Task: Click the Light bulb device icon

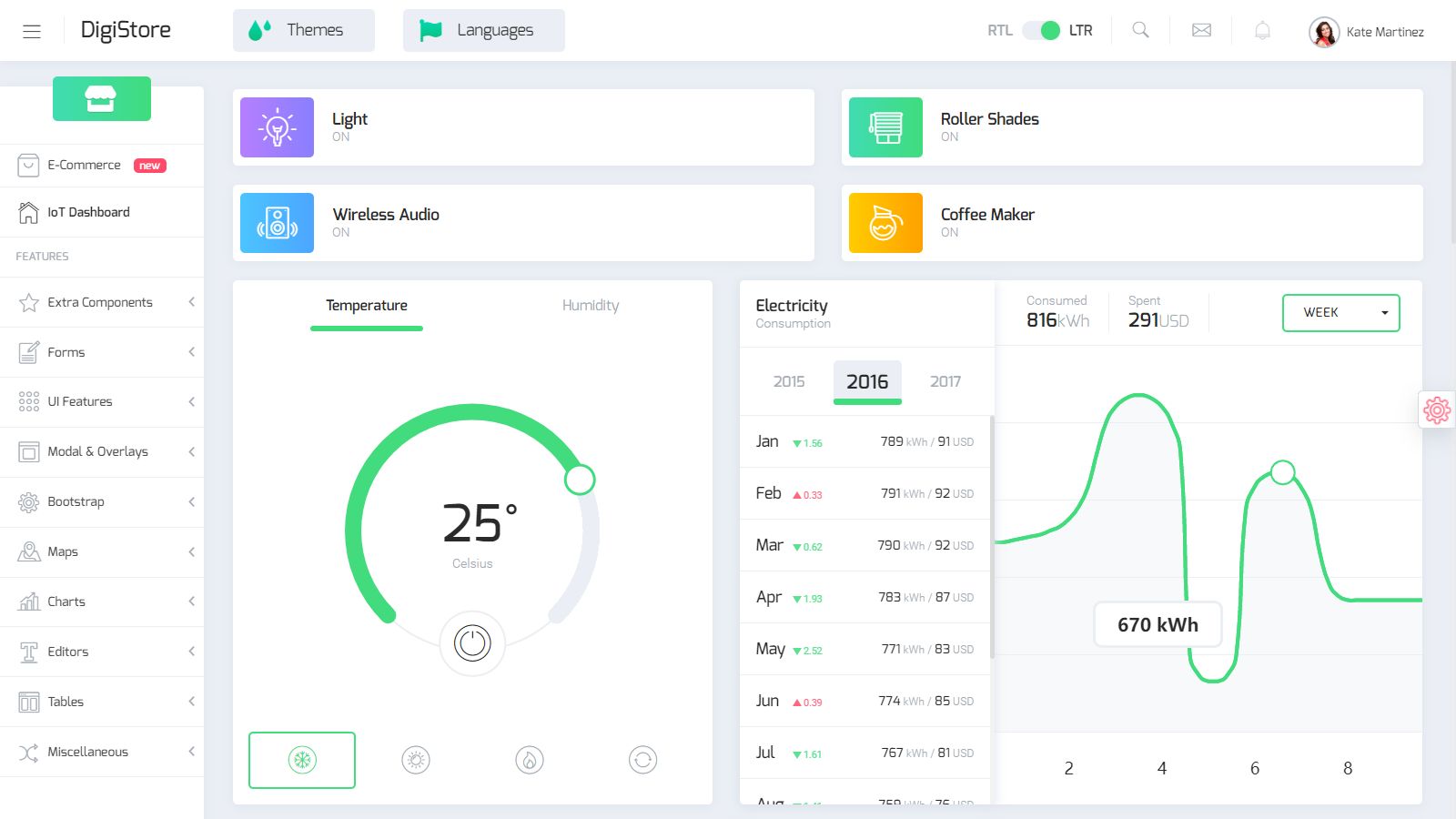Action: tap(277, 127)
